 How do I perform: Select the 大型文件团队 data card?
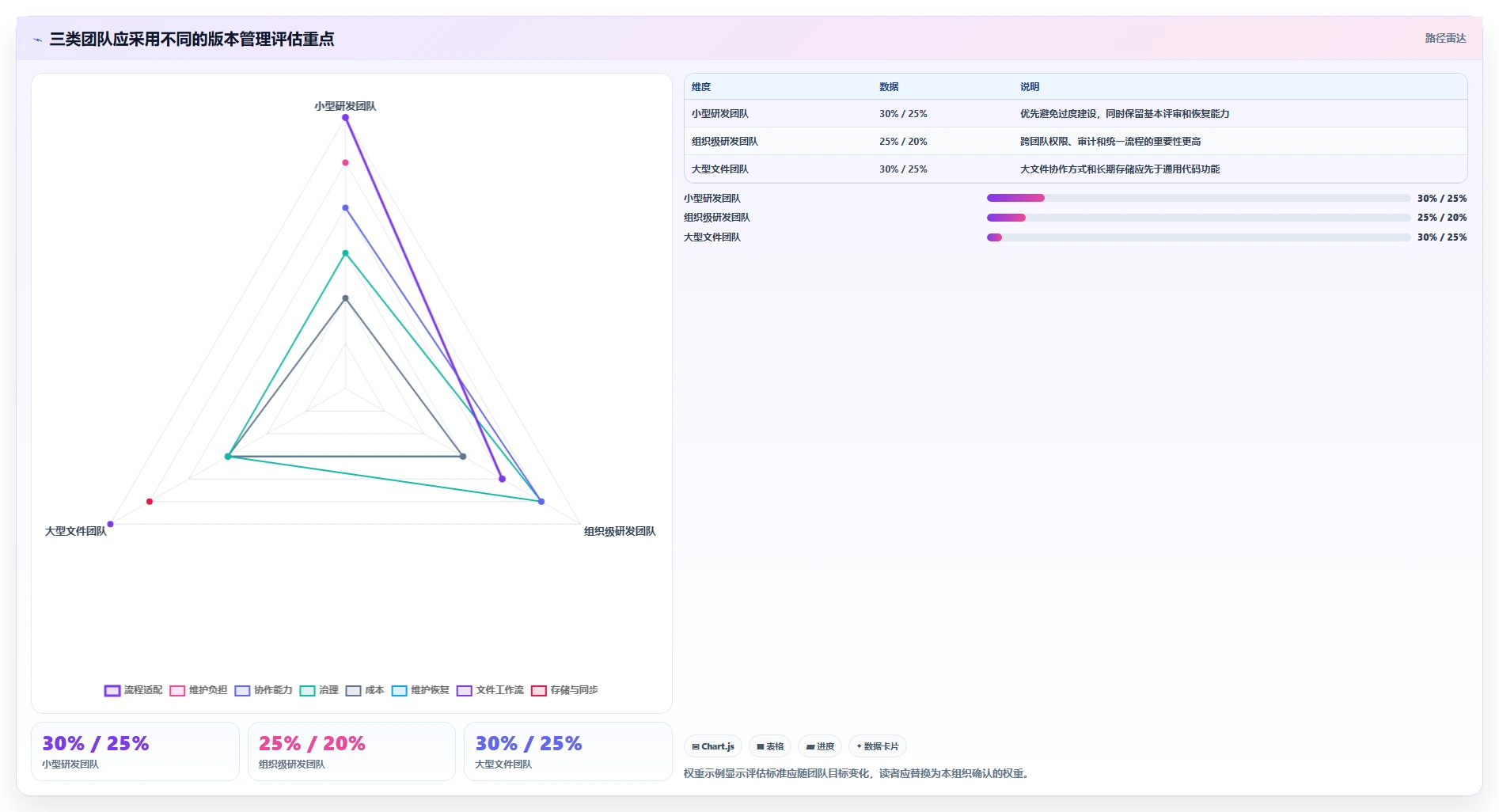pyautogui.click(x=567, y=751)
